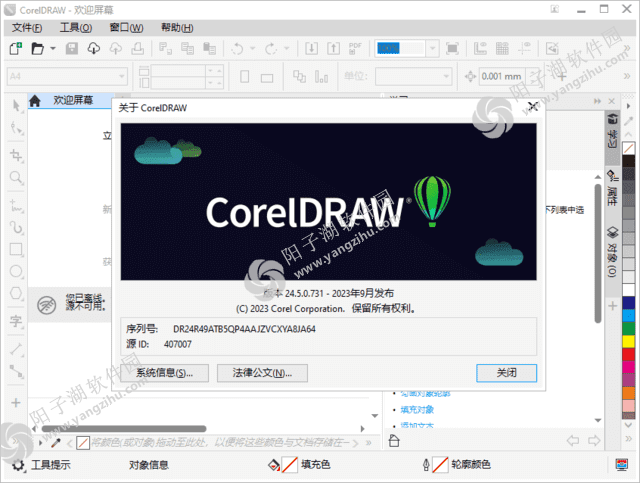Click the eyedropper icon by document palette

tap(56, 443)
